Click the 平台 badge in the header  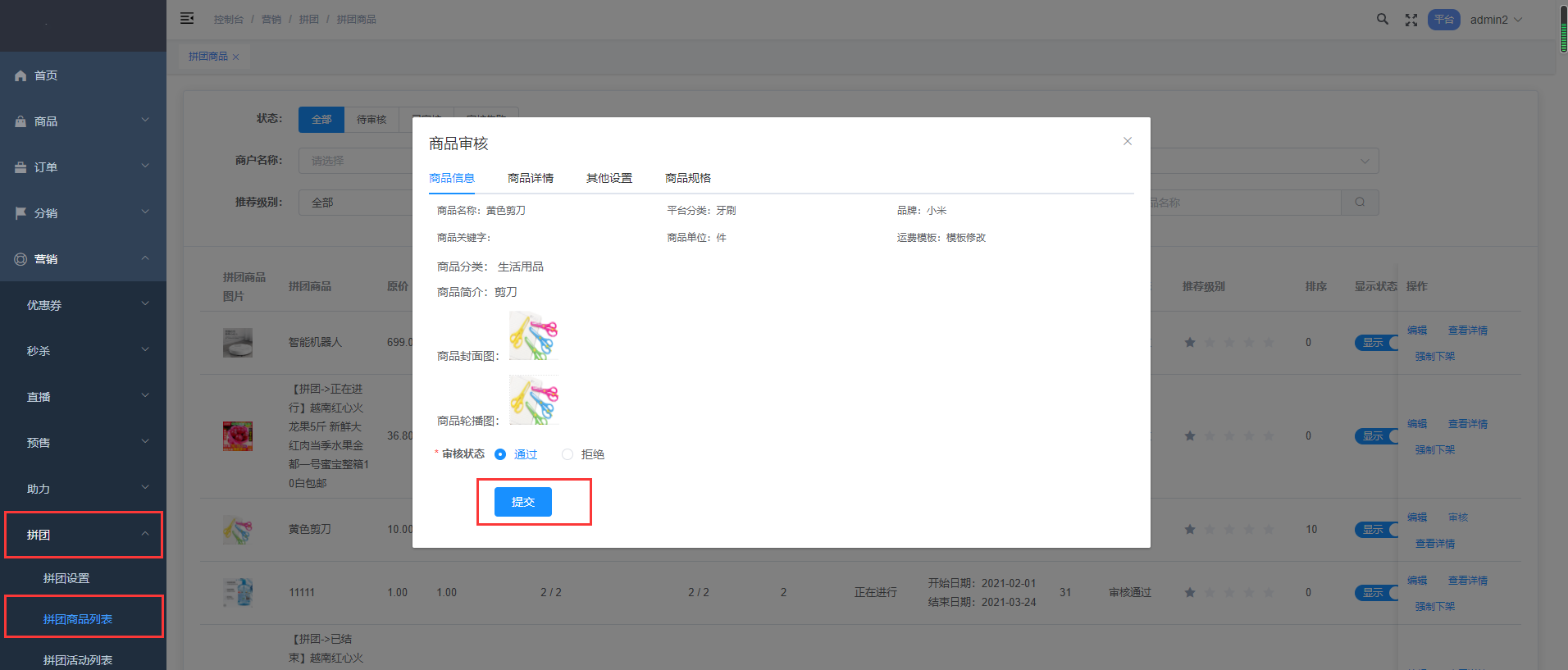point(1444,20)
